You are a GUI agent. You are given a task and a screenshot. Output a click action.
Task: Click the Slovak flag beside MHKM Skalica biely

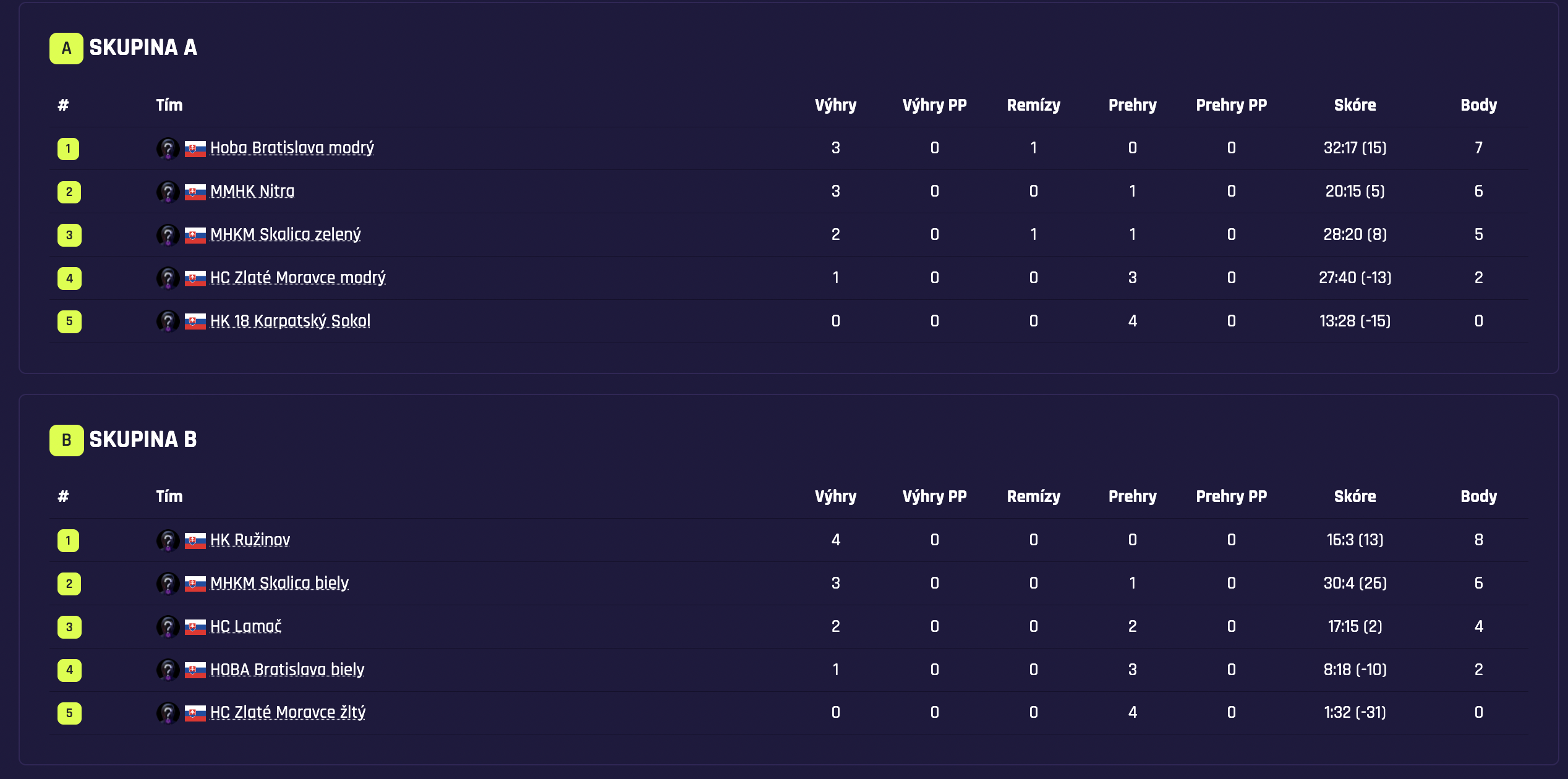tap(195, 584)
